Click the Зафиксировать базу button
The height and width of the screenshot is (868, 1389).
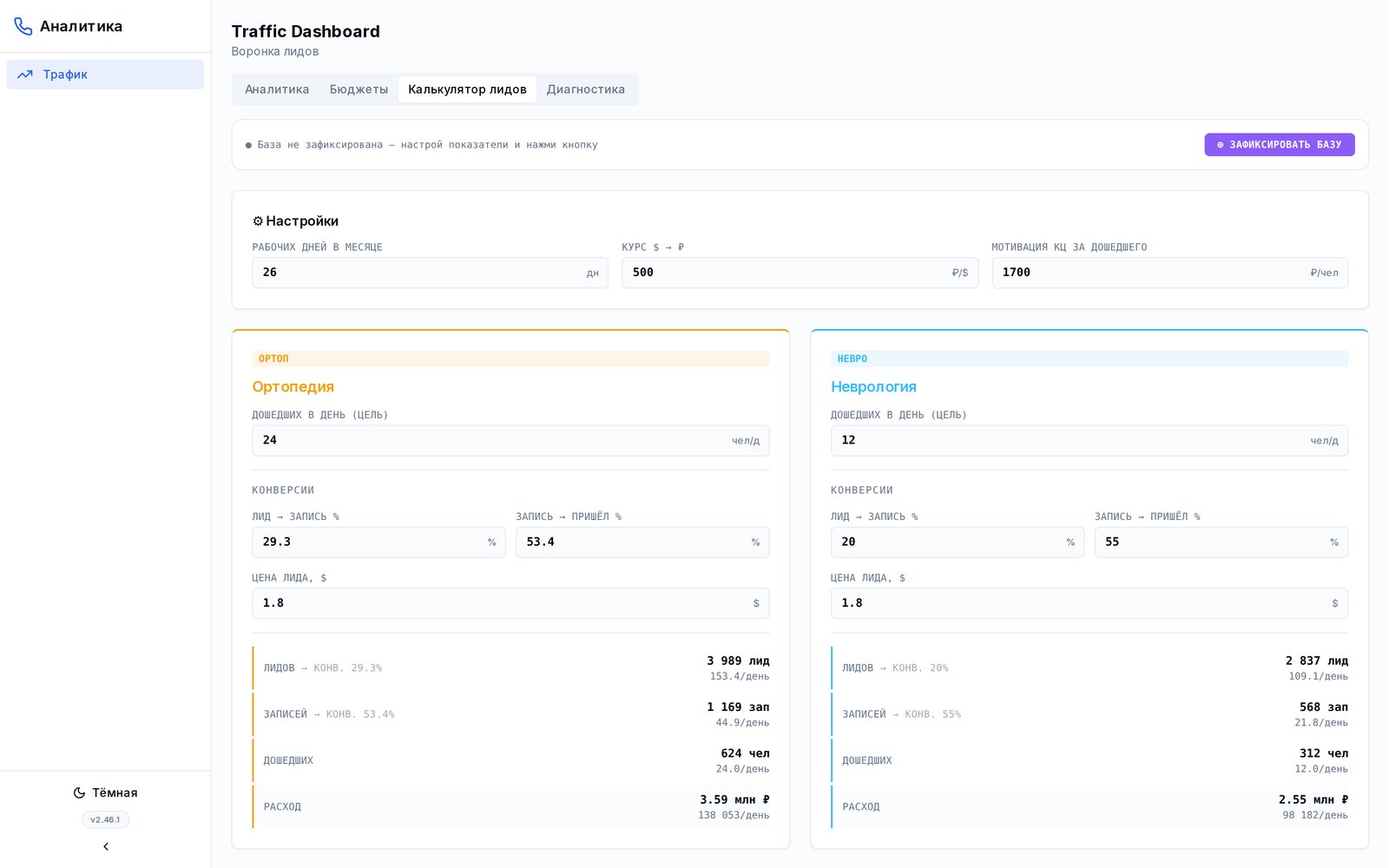coord(1280,145)
